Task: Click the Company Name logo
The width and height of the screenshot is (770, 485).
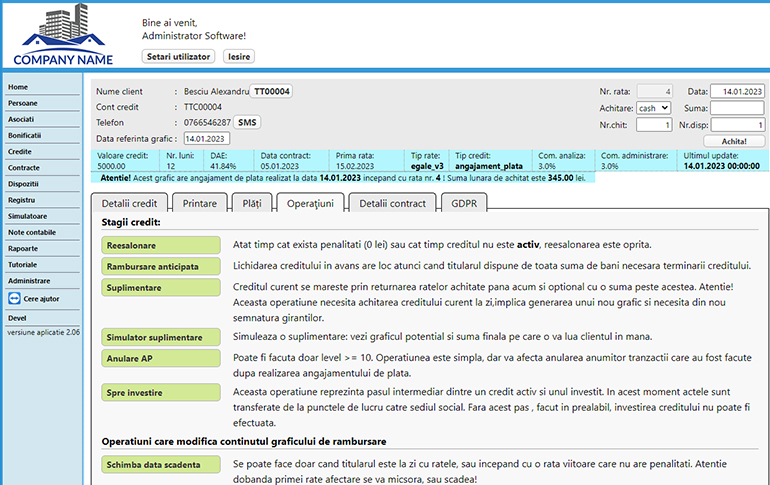Action: 63,34
